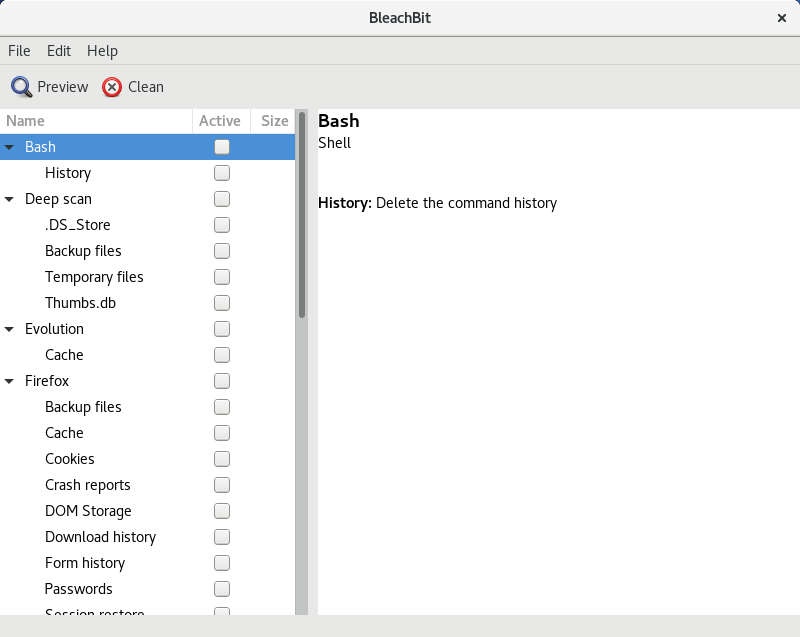The height and width of the screenshot is (637, 800).
Task: Select the Bash row label
Action: click(40, 147)
